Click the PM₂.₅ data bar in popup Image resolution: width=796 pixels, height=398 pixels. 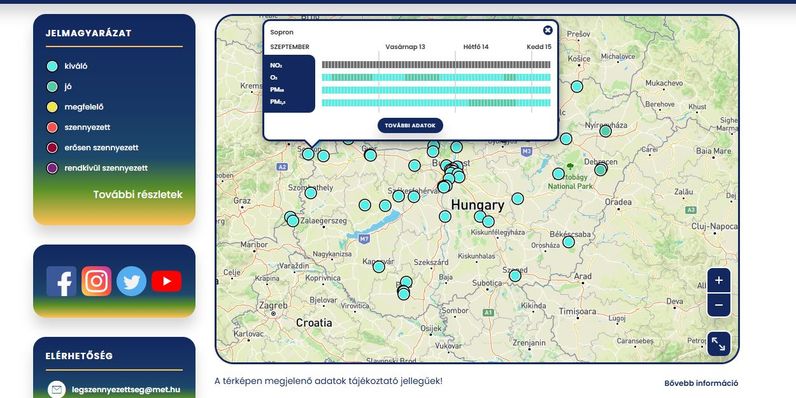pyautogui.click(x=436, y=103)
